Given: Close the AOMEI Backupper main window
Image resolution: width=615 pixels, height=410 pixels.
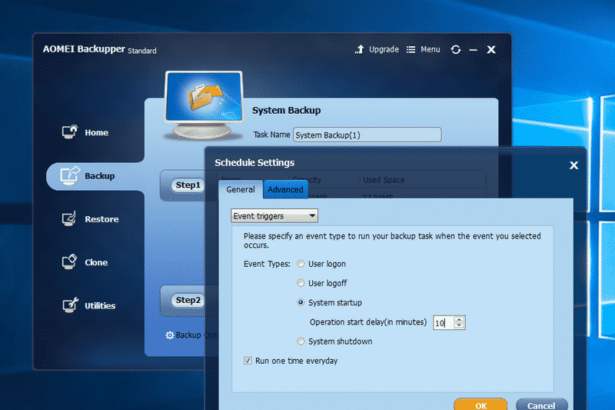Looking at the screenshot, I should [x=491, y=50].
